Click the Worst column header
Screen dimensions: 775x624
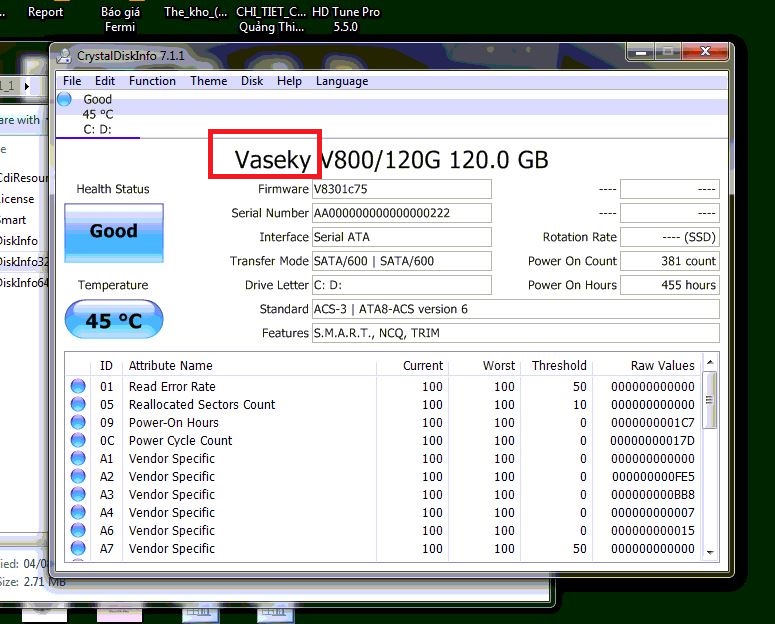pos(484,365)
